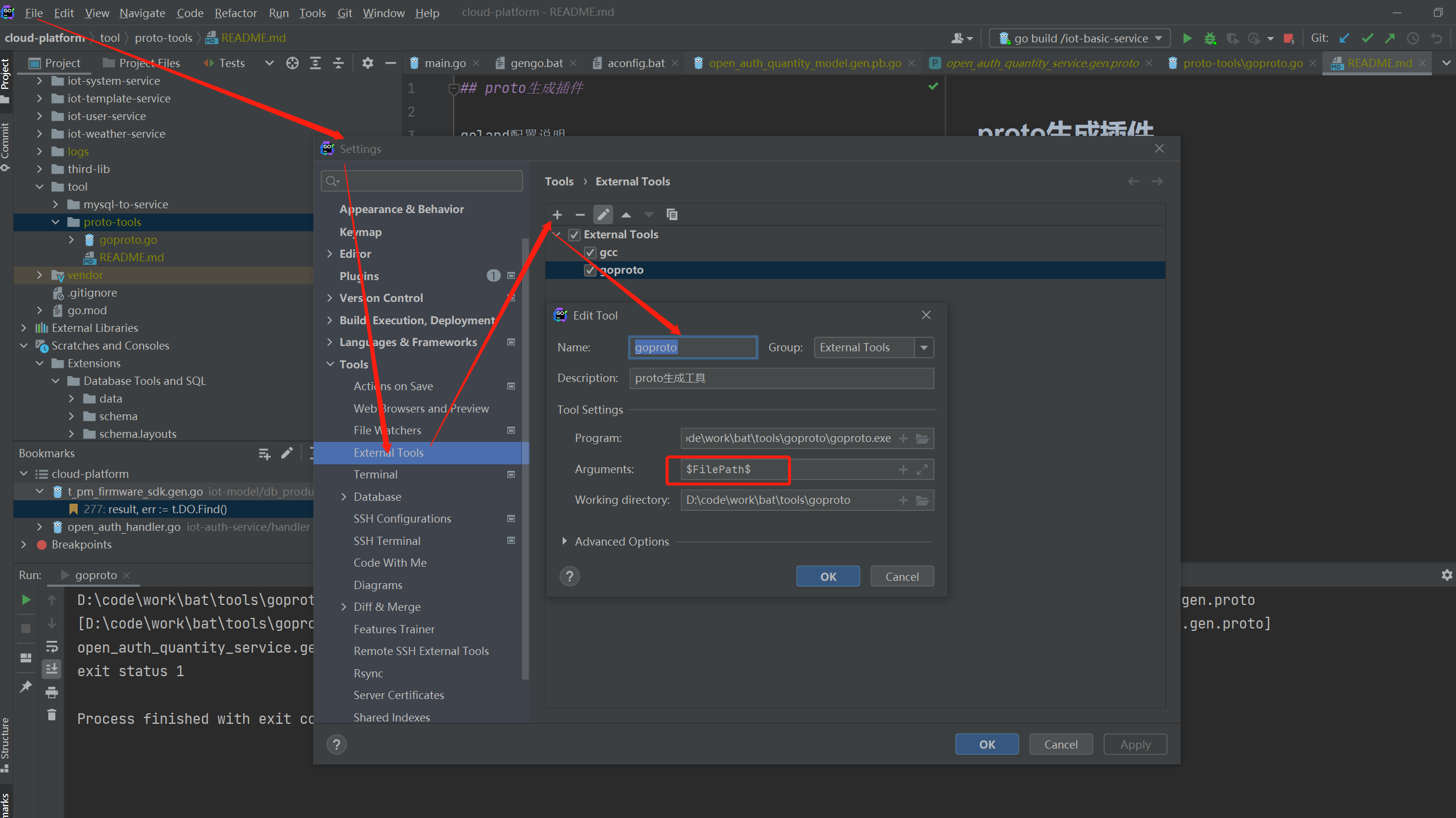Print the Run console output
The image size is (1456, 818).
point(52,692)
